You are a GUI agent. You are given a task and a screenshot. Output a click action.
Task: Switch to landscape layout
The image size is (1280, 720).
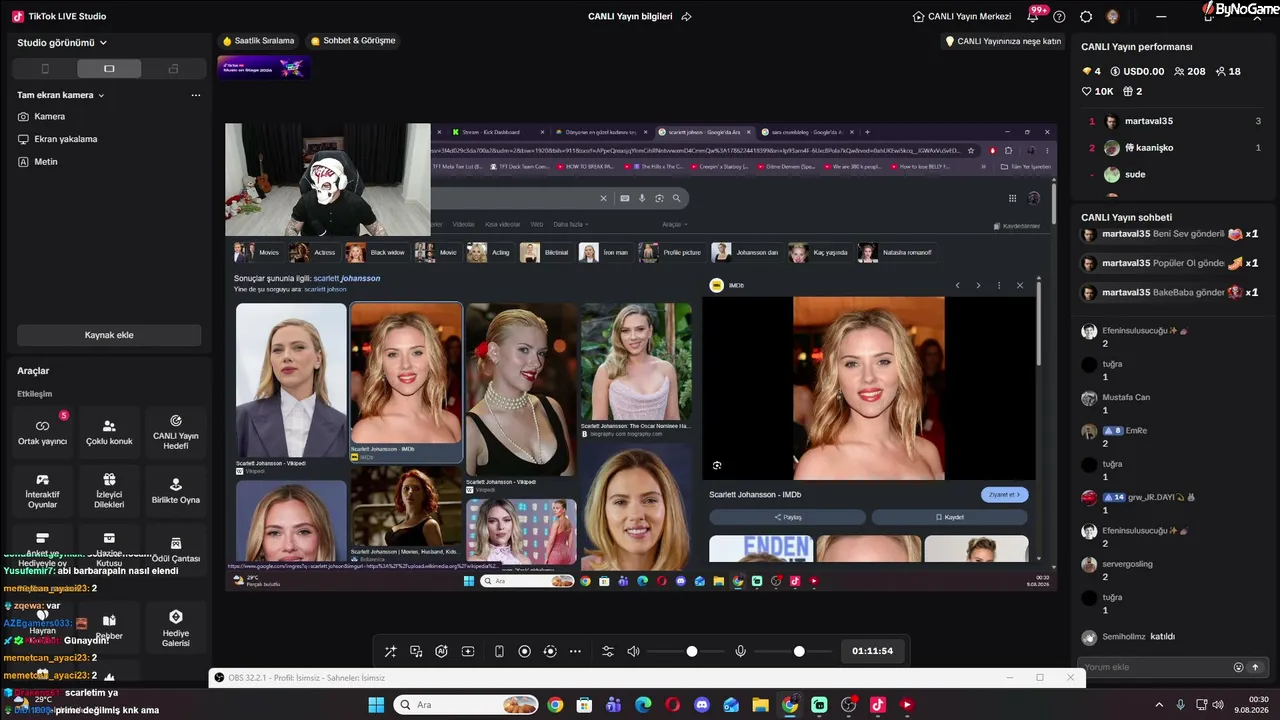point(109,69)
